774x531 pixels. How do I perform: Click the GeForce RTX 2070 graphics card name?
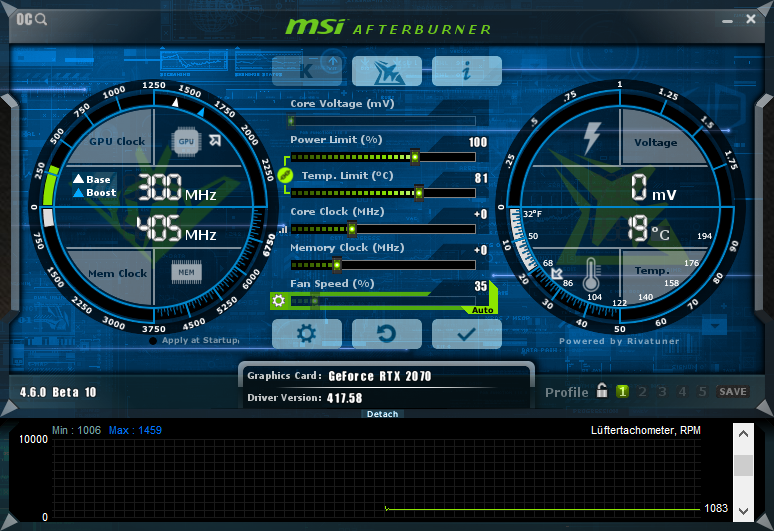point(380,377)
